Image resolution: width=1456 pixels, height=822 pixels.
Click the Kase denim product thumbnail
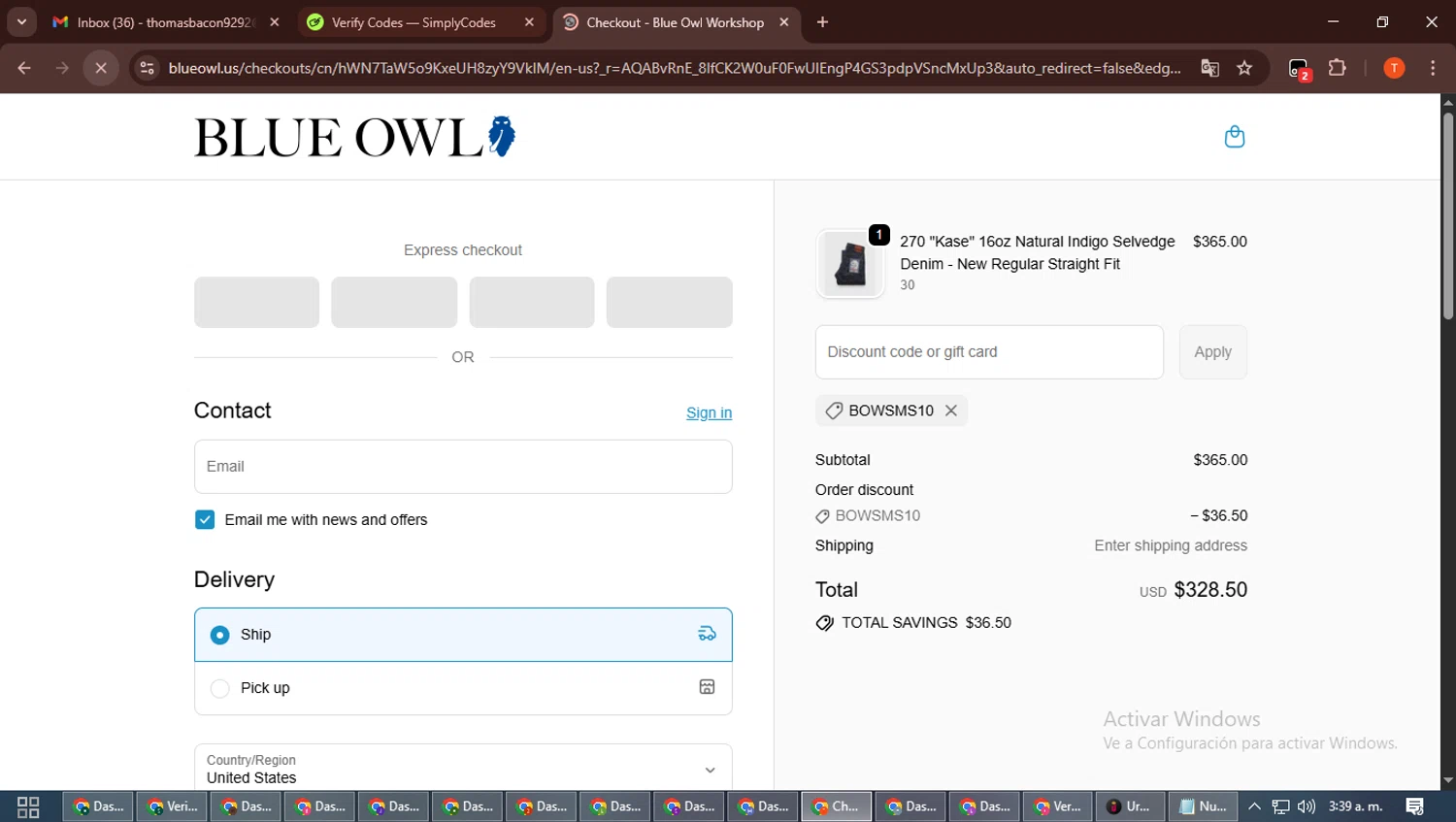click(850, 263)
